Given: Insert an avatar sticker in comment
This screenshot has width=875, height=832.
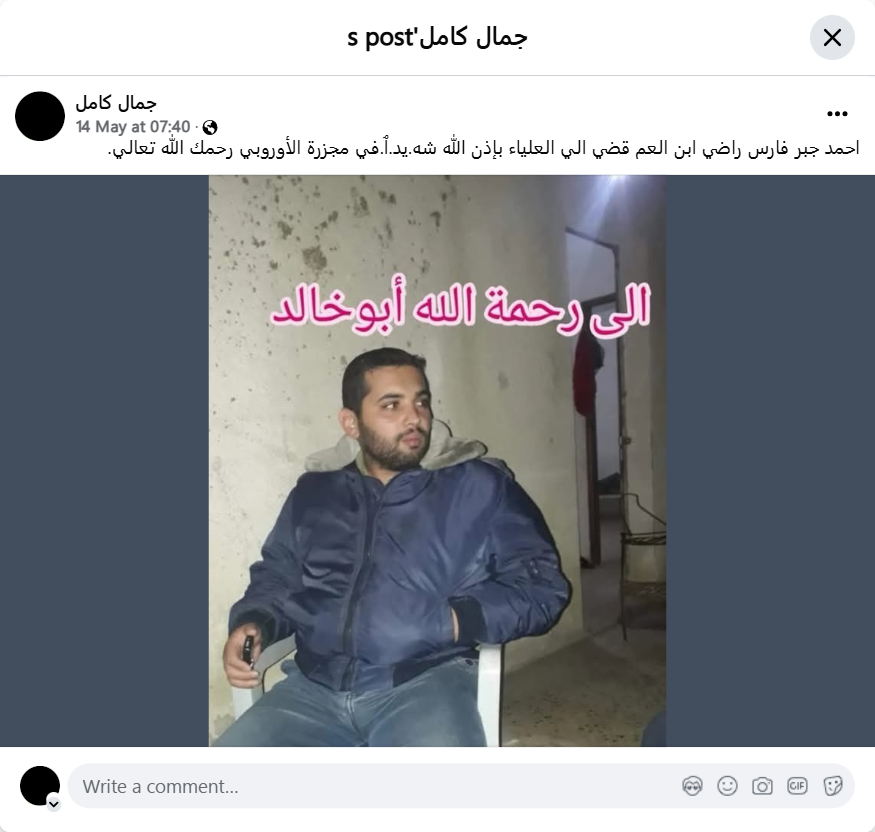Looking at the screenshot, I should point(692,786).
